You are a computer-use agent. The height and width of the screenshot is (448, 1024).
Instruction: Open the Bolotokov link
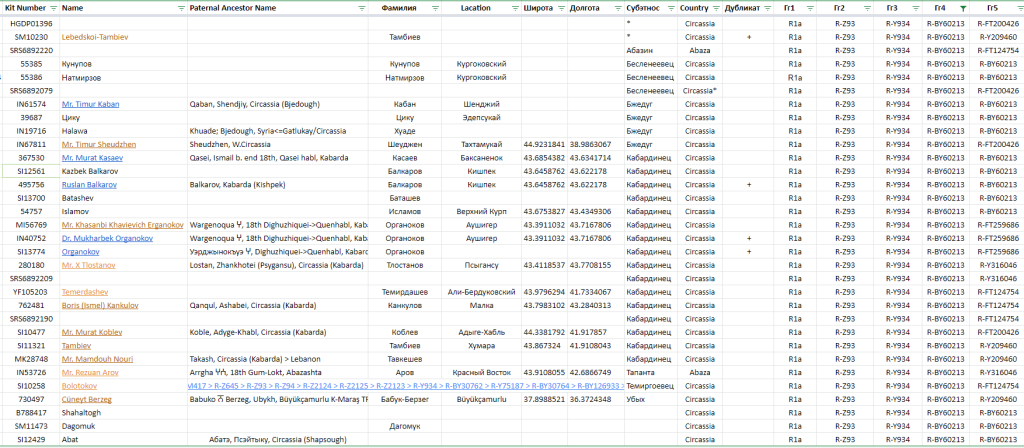(79, 385)
